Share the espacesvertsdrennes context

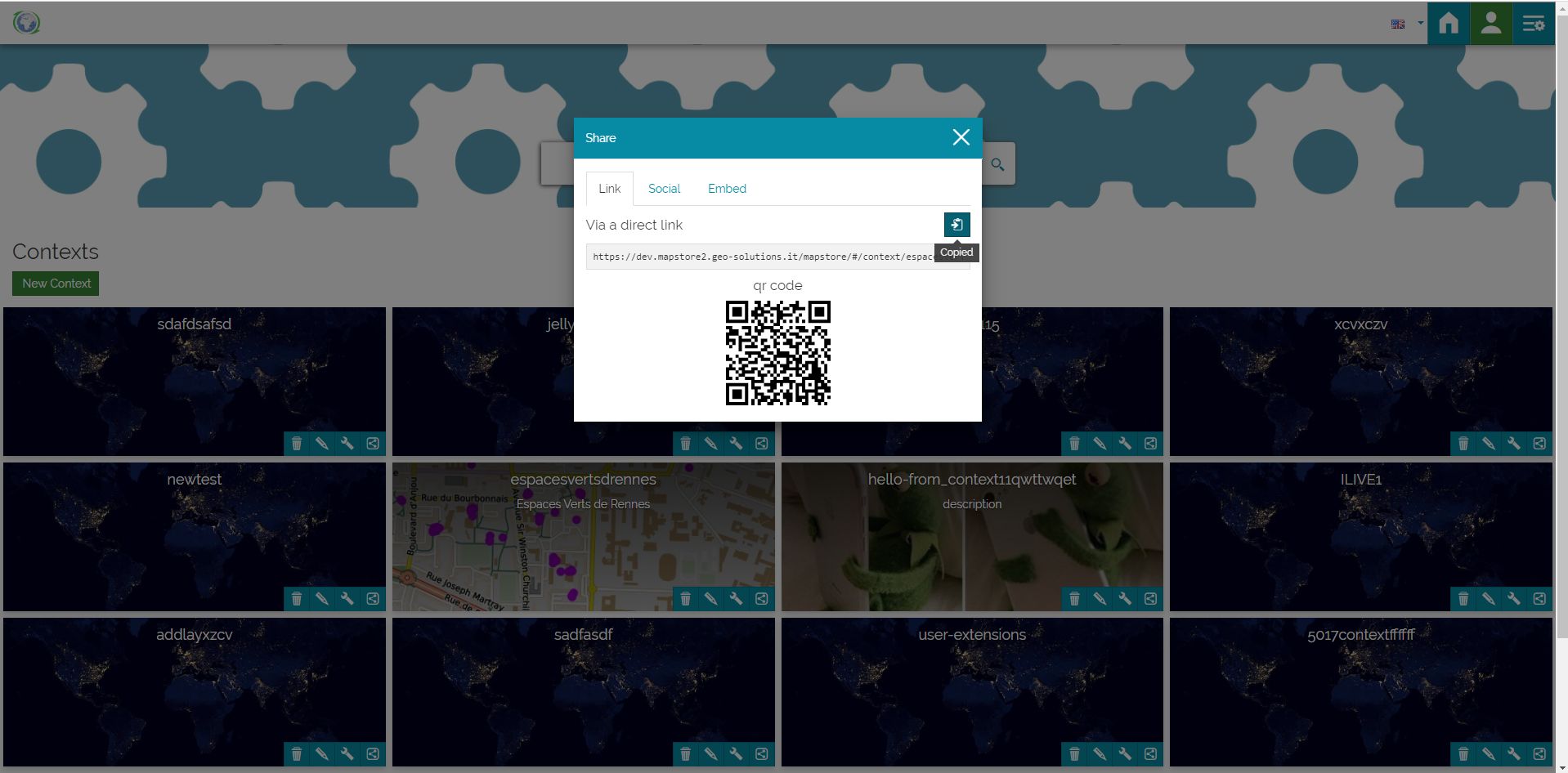[762, 598]
